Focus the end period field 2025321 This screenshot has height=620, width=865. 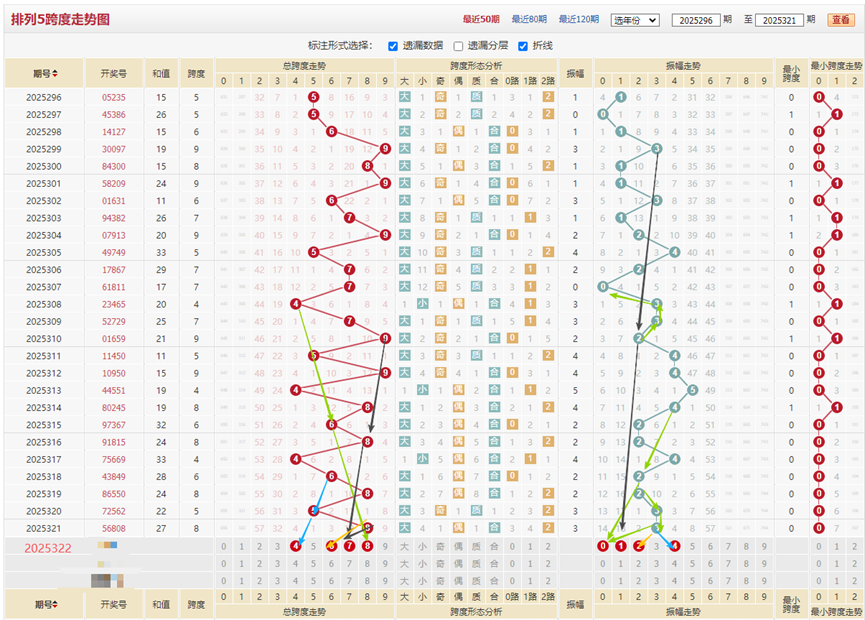(x=779, y=20)
